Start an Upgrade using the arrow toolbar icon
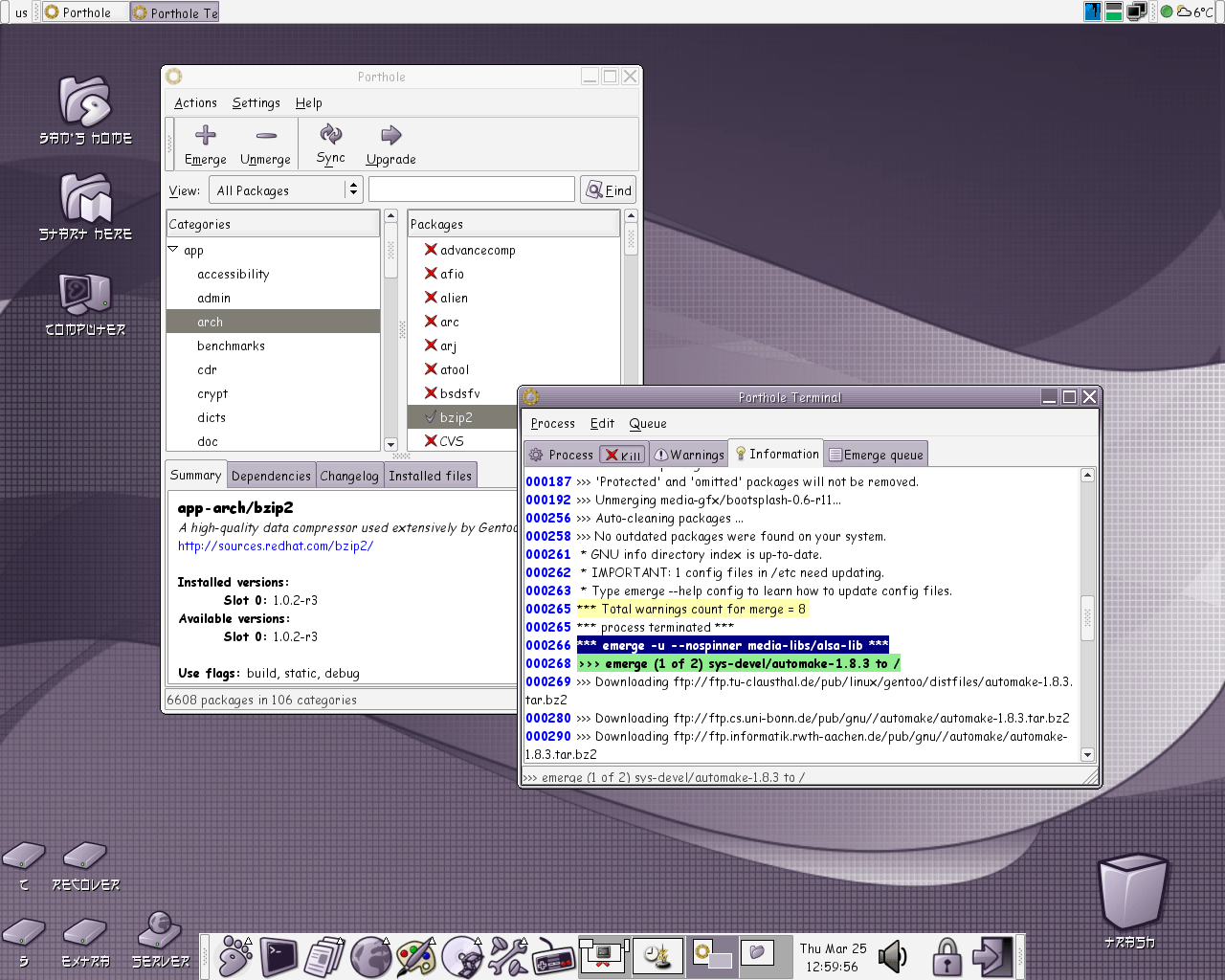 [x=390, y=144]
